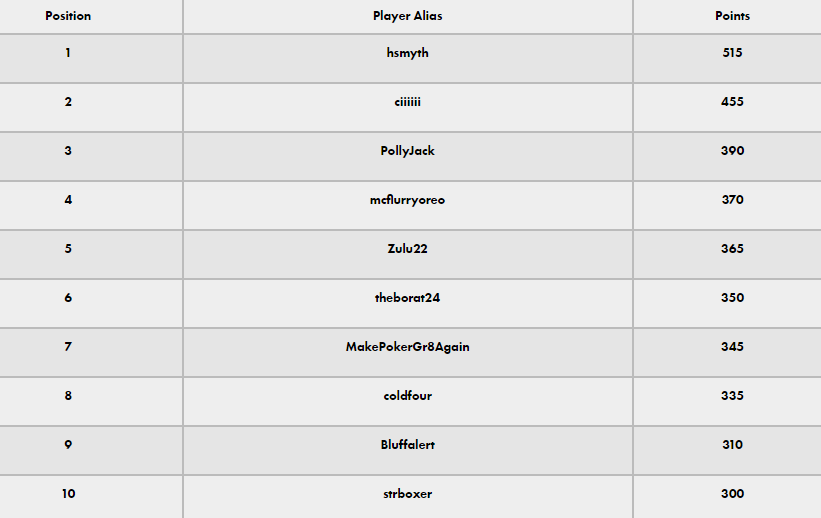The width and height of the screenshot is (821, 518).
Task: Click the 455 points value
Action: 732,102
